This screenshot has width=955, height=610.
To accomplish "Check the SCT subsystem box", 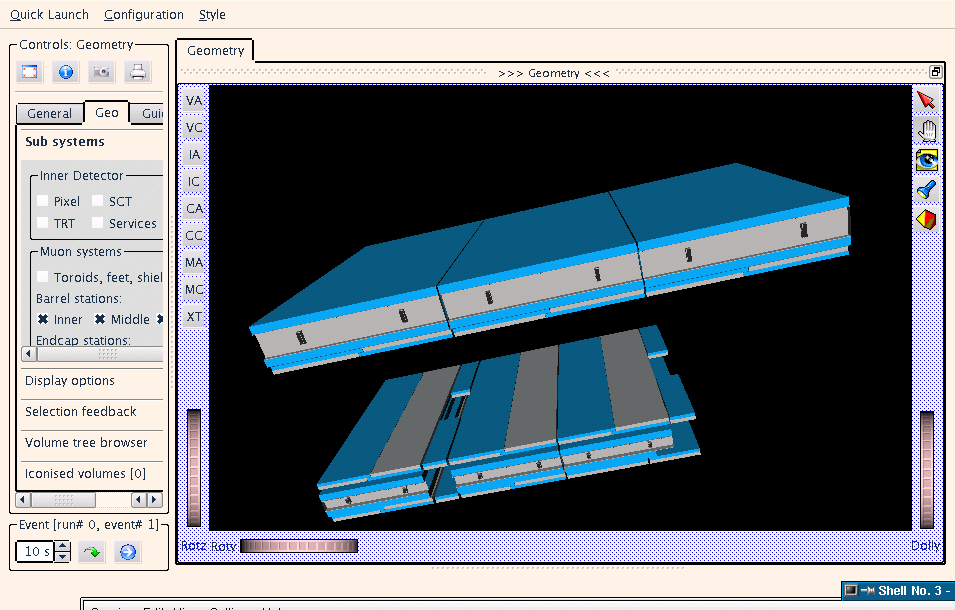I will point(98,201).
